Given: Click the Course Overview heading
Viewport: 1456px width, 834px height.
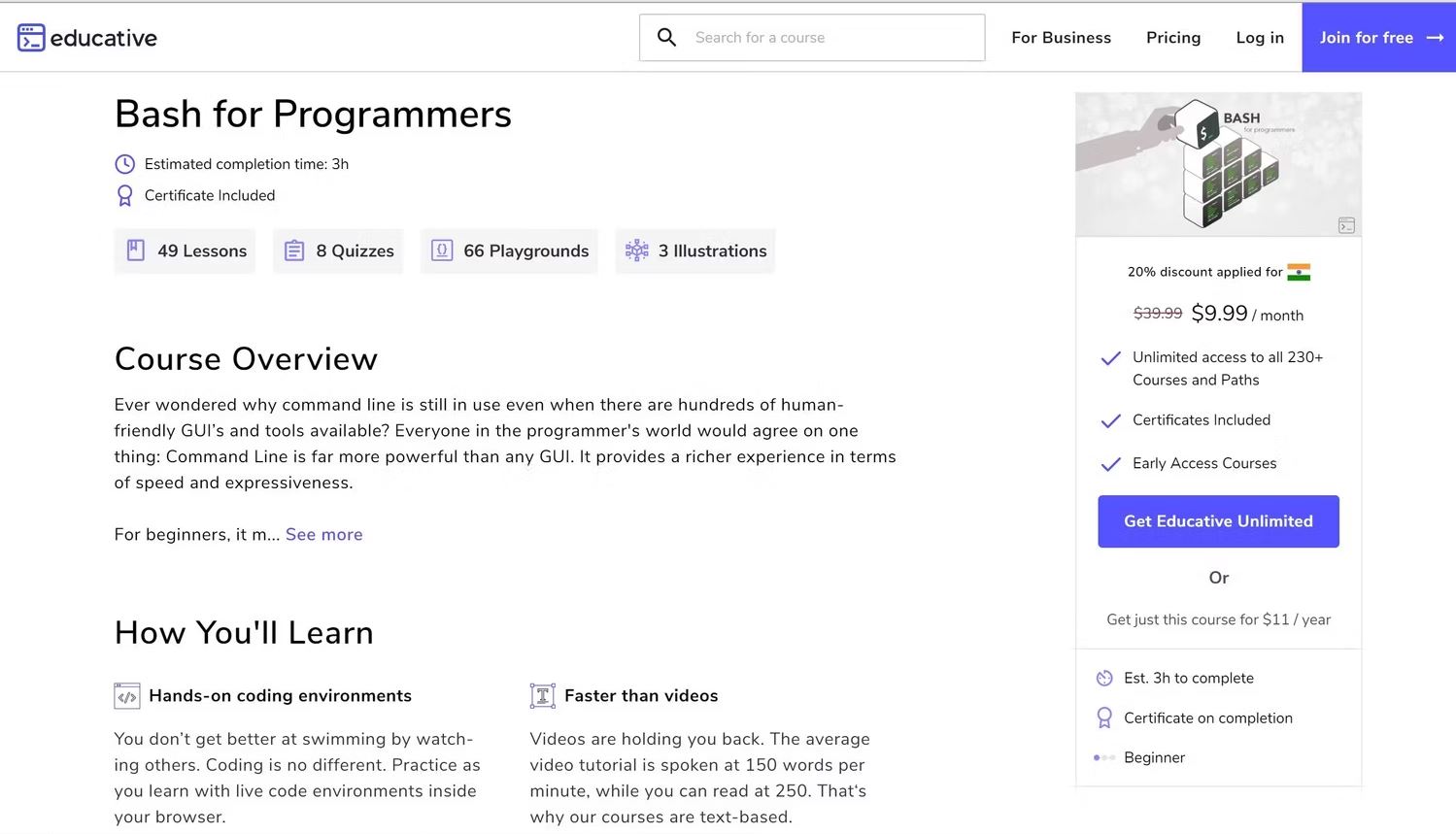Looking at the screenshot, I should [246, 359].
